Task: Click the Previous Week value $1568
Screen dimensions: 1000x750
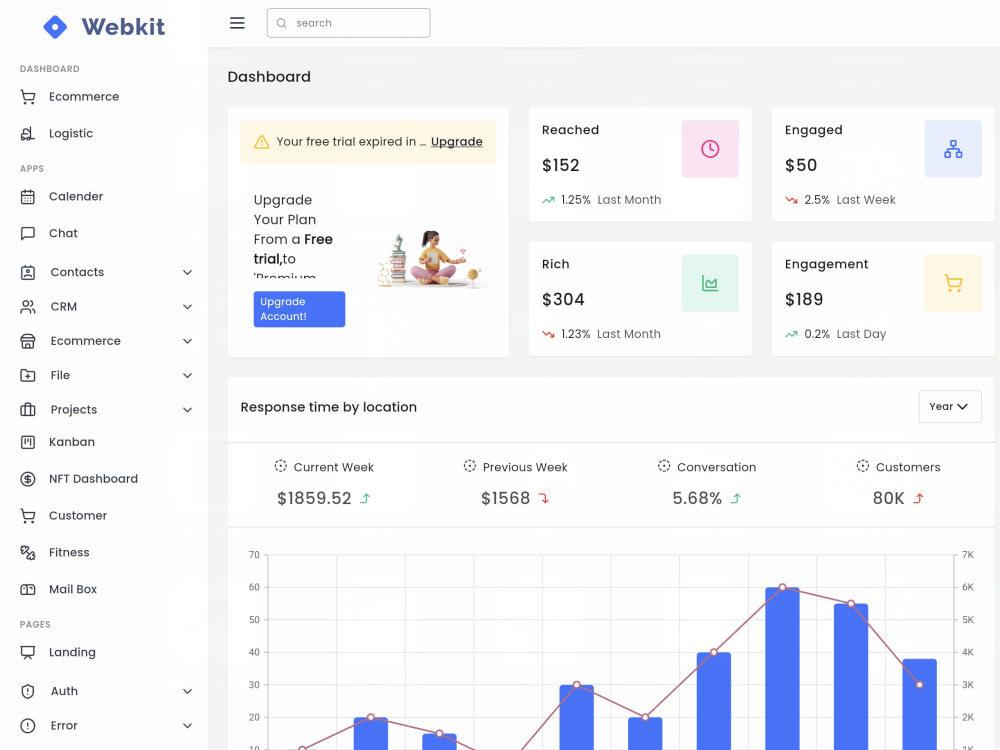Action: coord(505,499)
